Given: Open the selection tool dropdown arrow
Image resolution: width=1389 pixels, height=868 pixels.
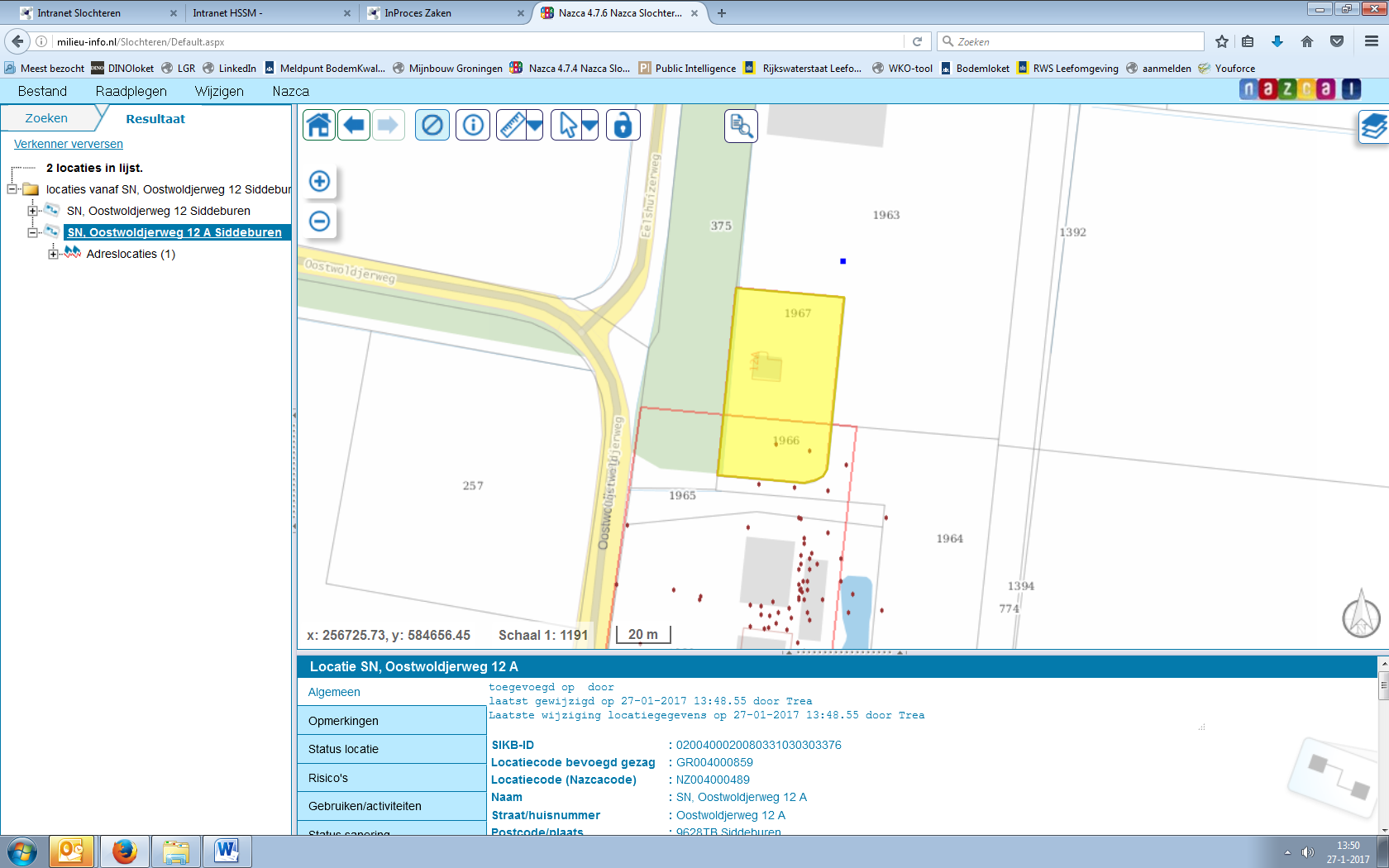Looking at the screenshot, I should click(590, 126).
